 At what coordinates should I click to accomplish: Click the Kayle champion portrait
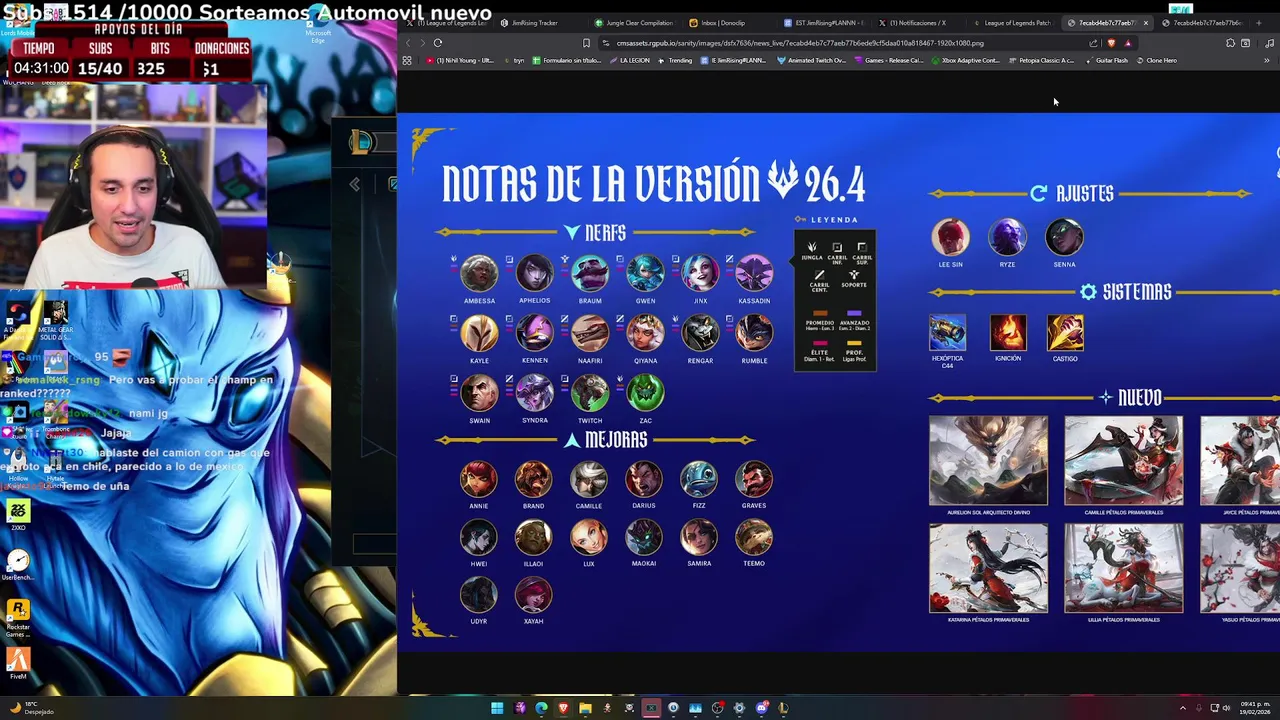[479, 333]
